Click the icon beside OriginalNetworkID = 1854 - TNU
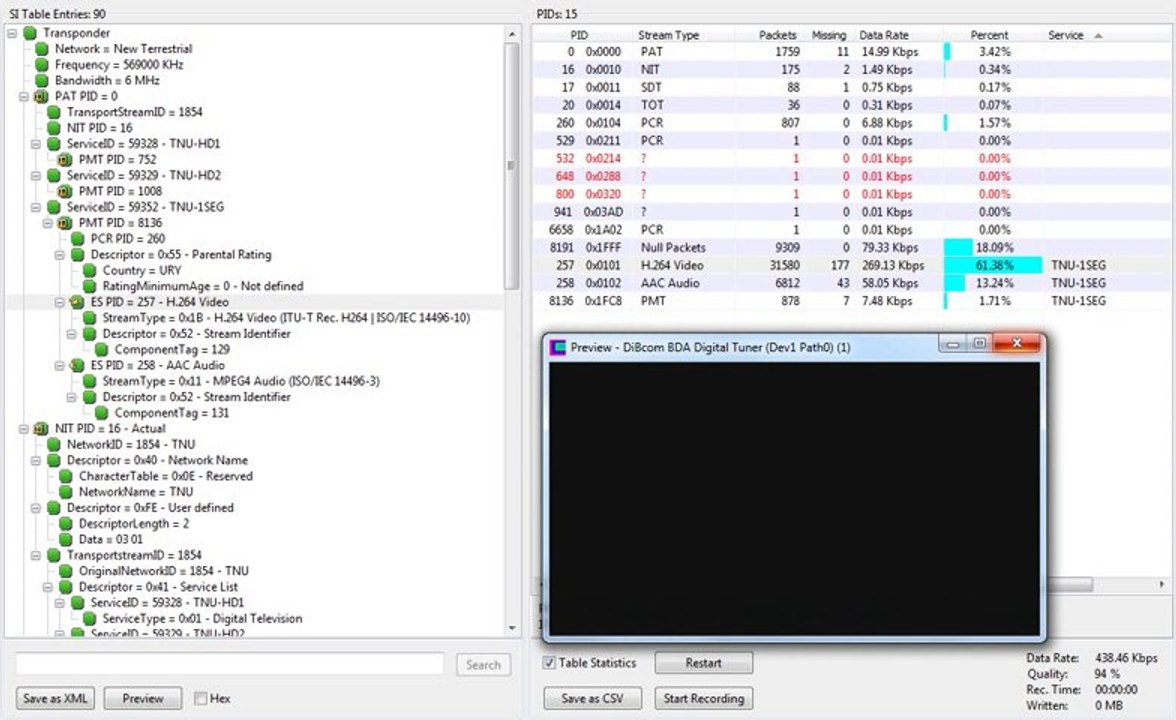Image resolution: width=1176 pixels, height=720 pixels. (x=65, y=571)
